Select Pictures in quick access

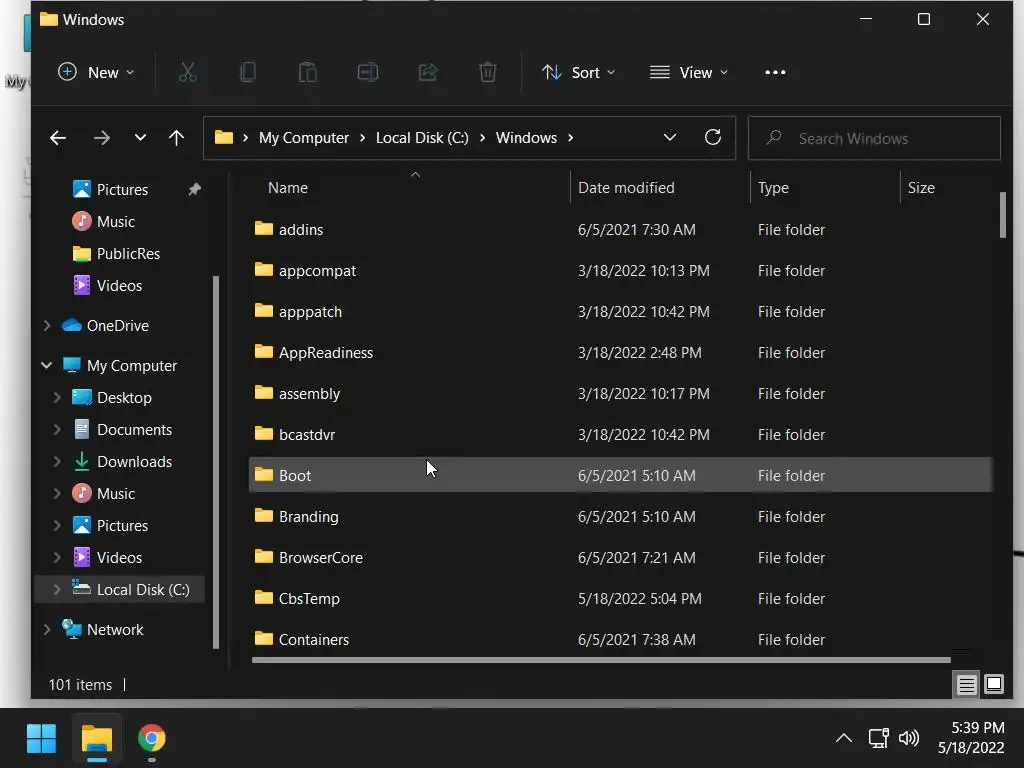(122, 189)
